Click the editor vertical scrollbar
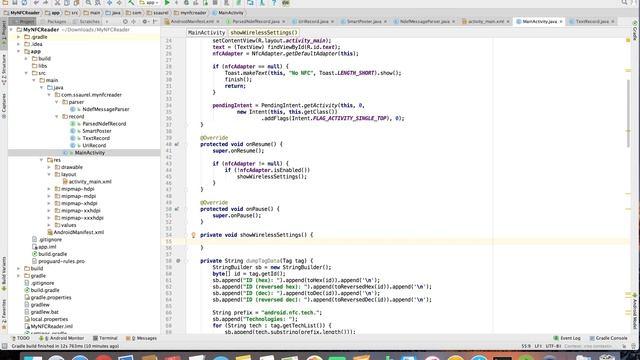The image size is (640, 360). pyautogui.click(x=628, y=113)
